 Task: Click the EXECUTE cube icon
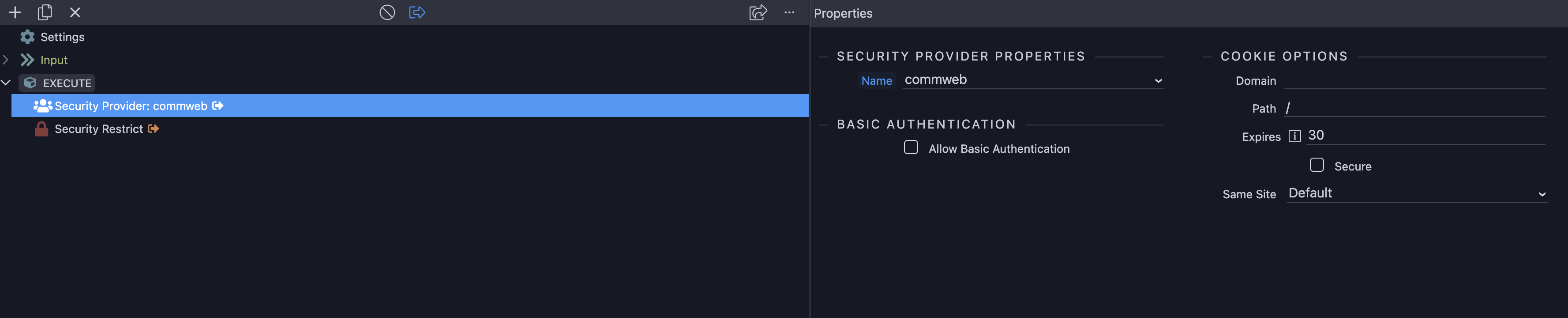30,82
